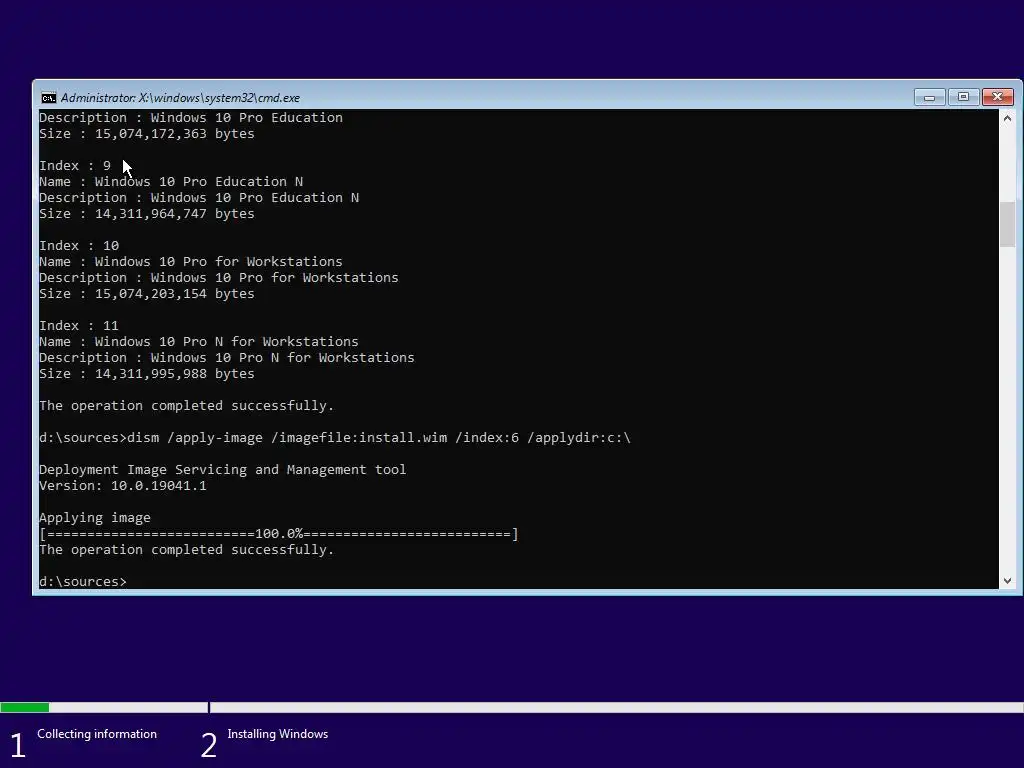Click 'Description : Windows 10 Pro N for Workstations'
The width and height of the screenshot is (1024, 768).
click(x=227, y=358)
